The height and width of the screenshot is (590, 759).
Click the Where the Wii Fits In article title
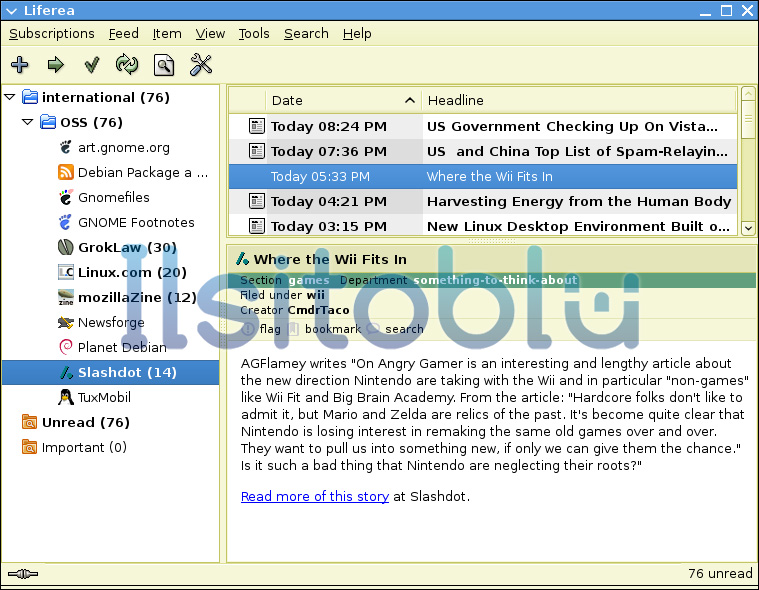330,259
